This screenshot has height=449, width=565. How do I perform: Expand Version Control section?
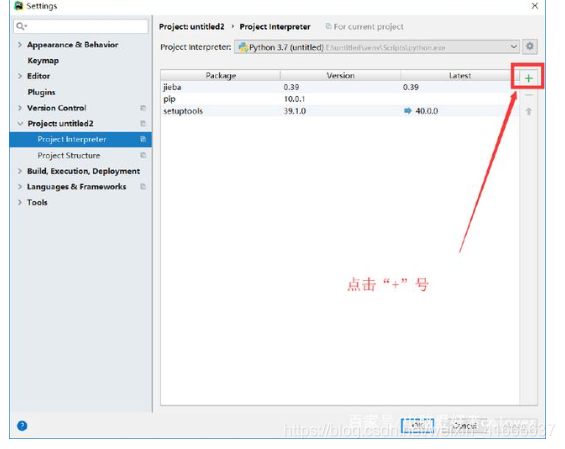click(x=20, y=108)
